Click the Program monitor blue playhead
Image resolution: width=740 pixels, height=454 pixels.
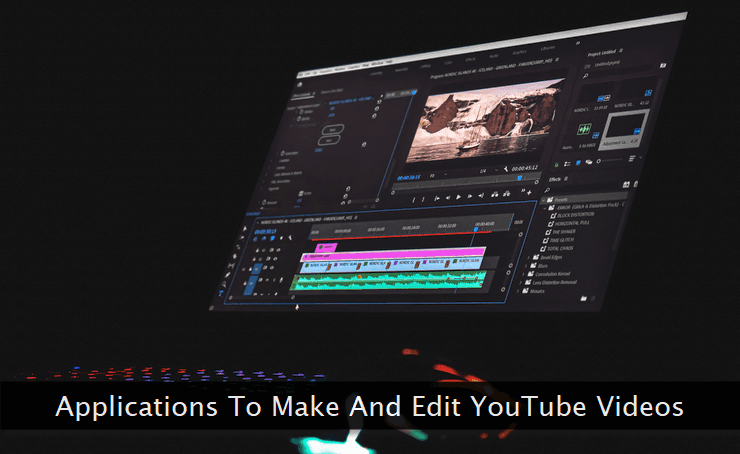[x=520, y=178]
